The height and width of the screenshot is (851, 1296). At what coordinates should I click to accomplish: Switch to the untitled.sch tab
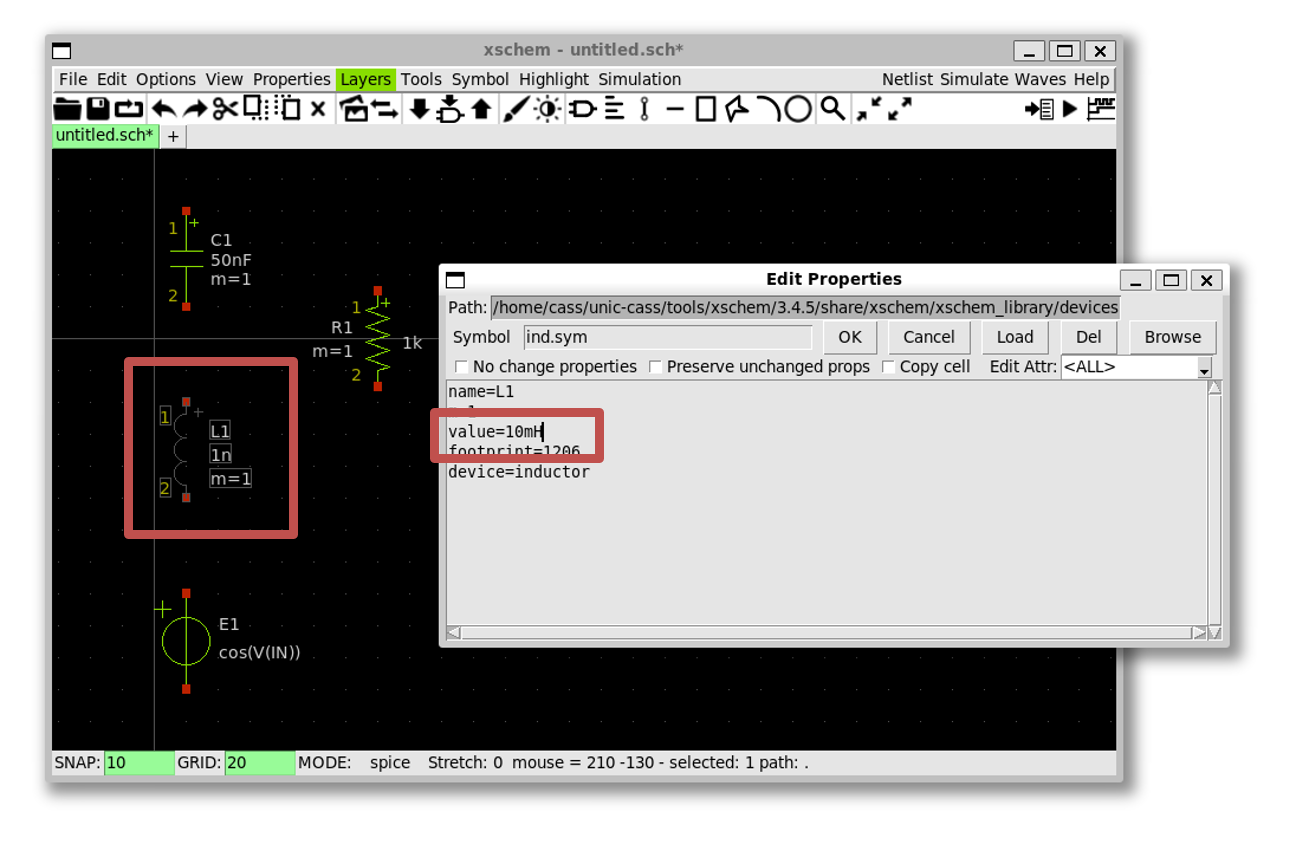[x=104, y=135]
